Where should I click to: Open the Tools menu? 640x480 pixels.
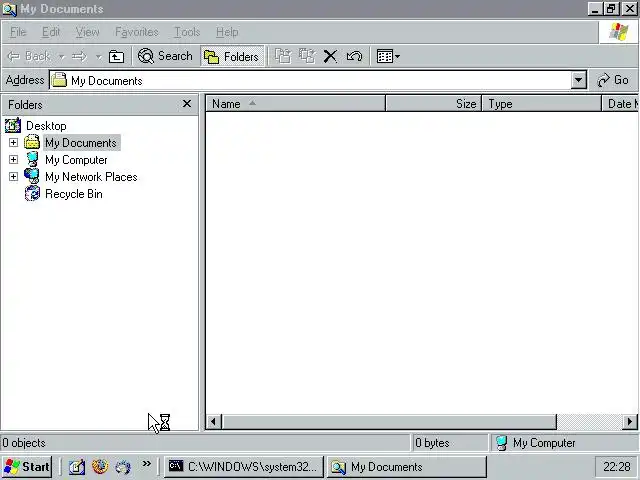coord(187,32)
